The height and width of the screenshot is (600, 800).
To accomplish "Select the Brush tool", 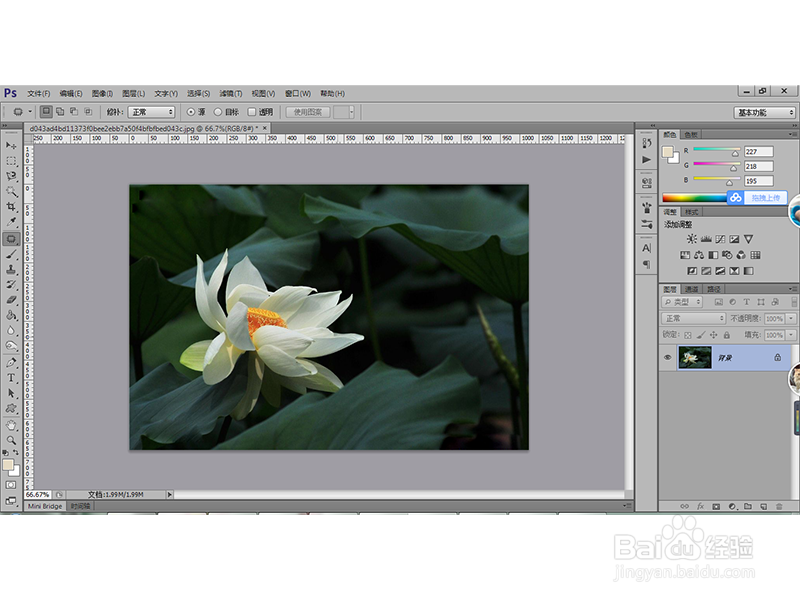I will pyautogui.click(x=11, y=254).
